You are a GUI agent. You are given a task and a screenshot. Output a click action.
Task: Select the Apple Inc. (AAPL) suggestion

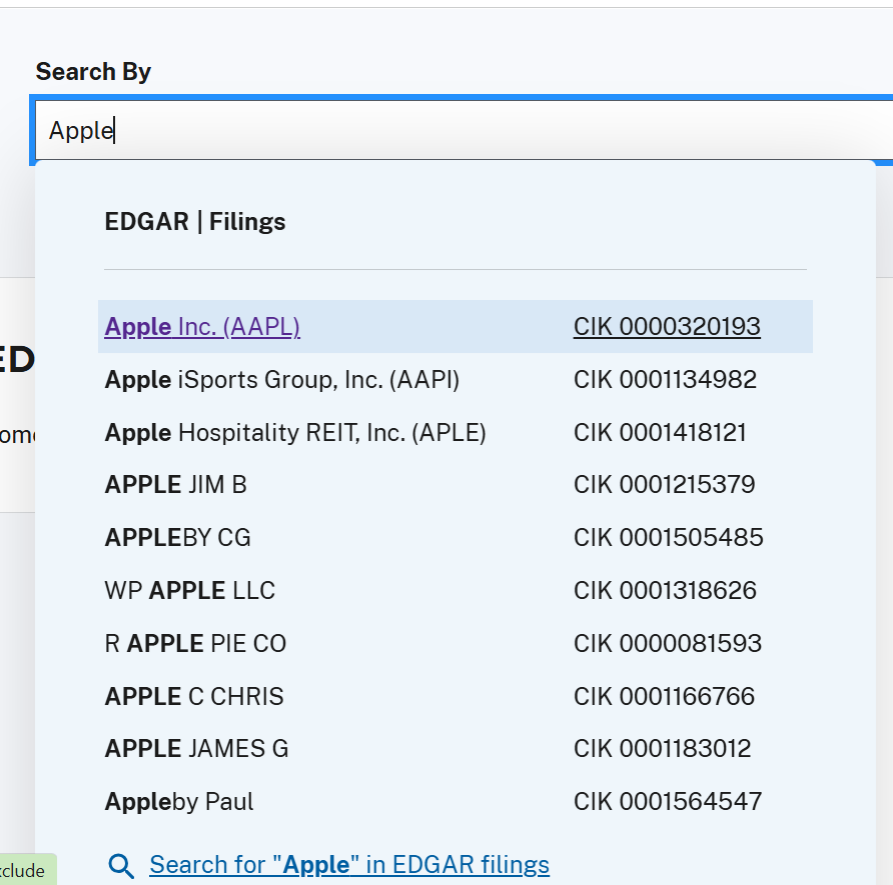[202, 327]
